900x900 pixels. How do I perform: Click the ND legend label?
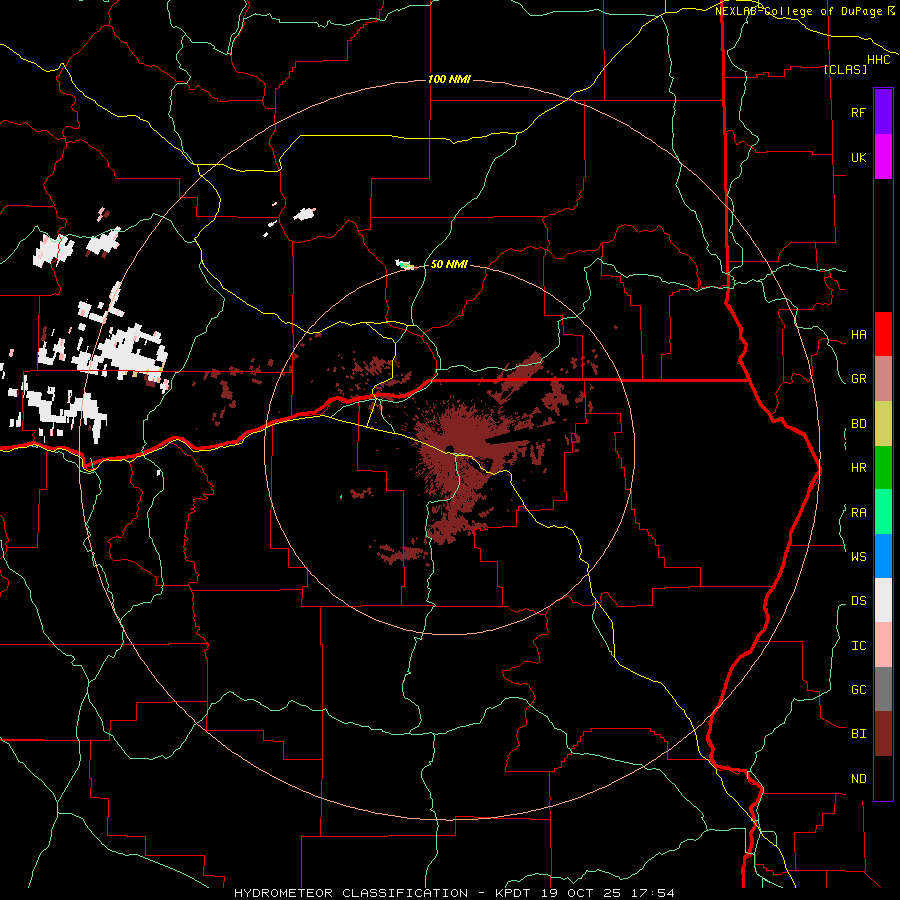[858, 778]
